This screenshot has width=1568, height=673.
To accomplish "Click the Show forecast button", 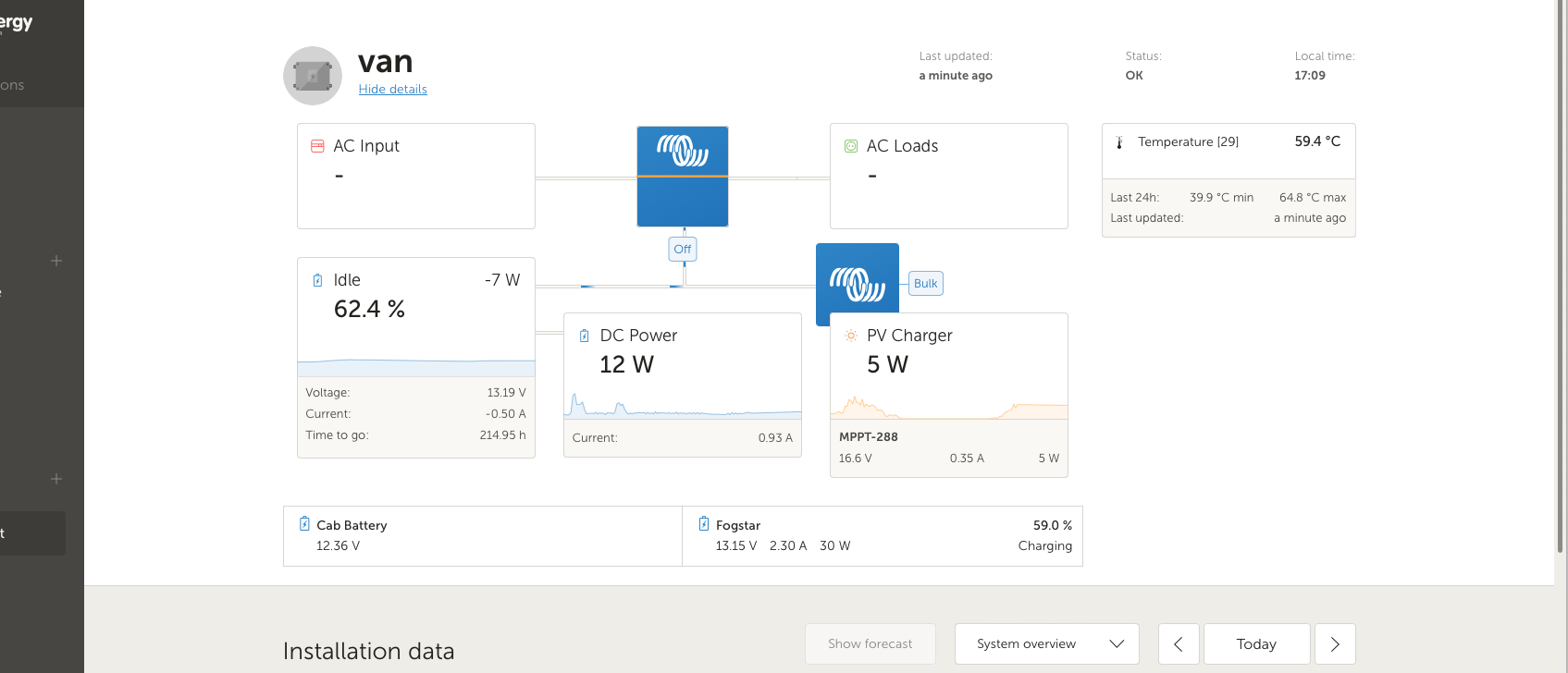I will click(x=870, y=644).
